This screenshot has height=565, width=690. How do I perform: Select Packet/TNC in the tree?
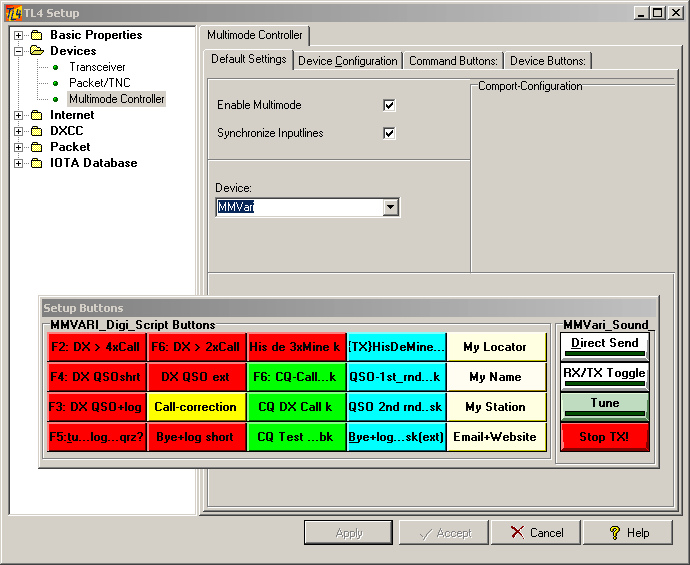(x=100, y=83)
